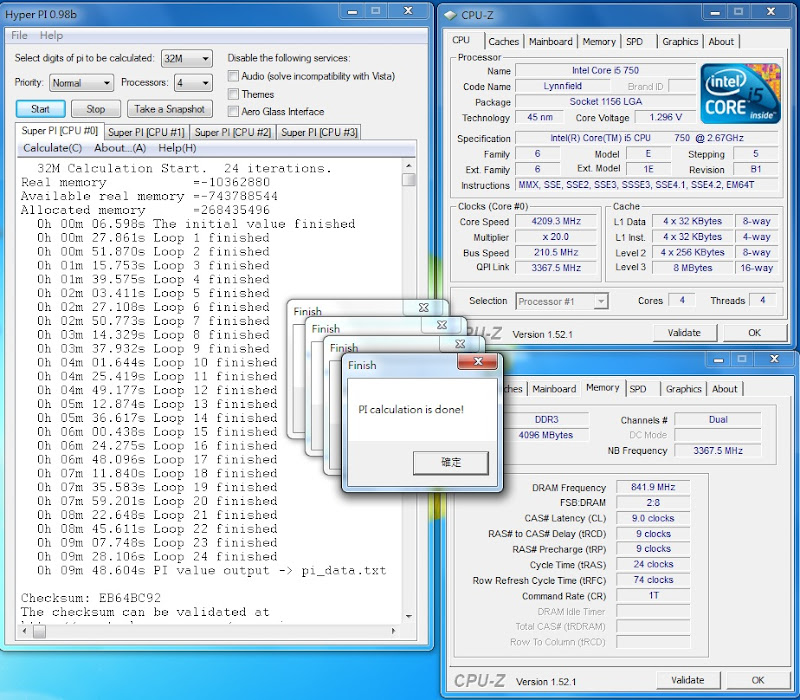Open Mainboard tab in top CPU-Z window
The image size is (800, 700).
(551, 41)
